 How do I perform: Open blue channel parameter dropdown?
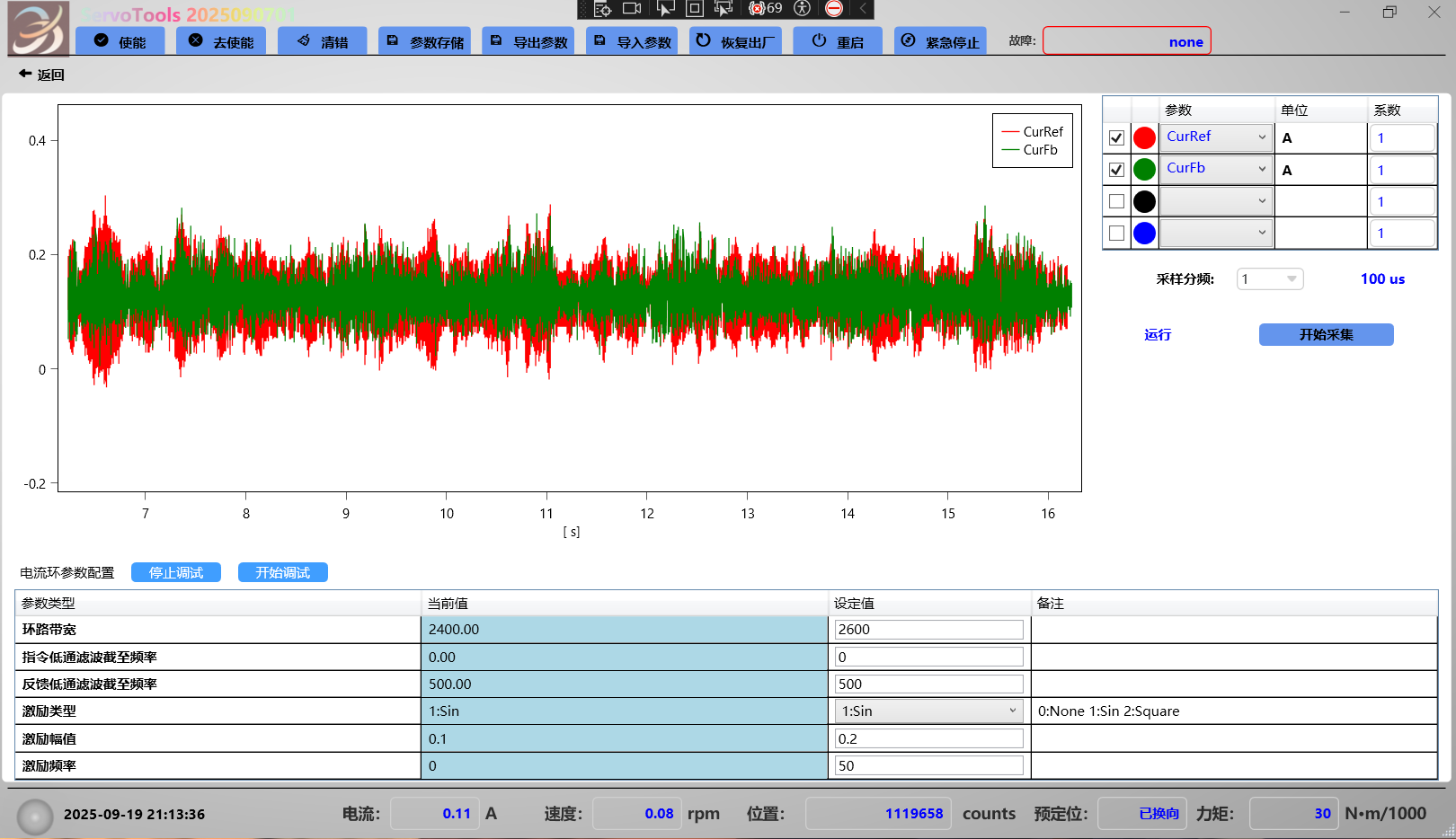(x=1216, y=233)
